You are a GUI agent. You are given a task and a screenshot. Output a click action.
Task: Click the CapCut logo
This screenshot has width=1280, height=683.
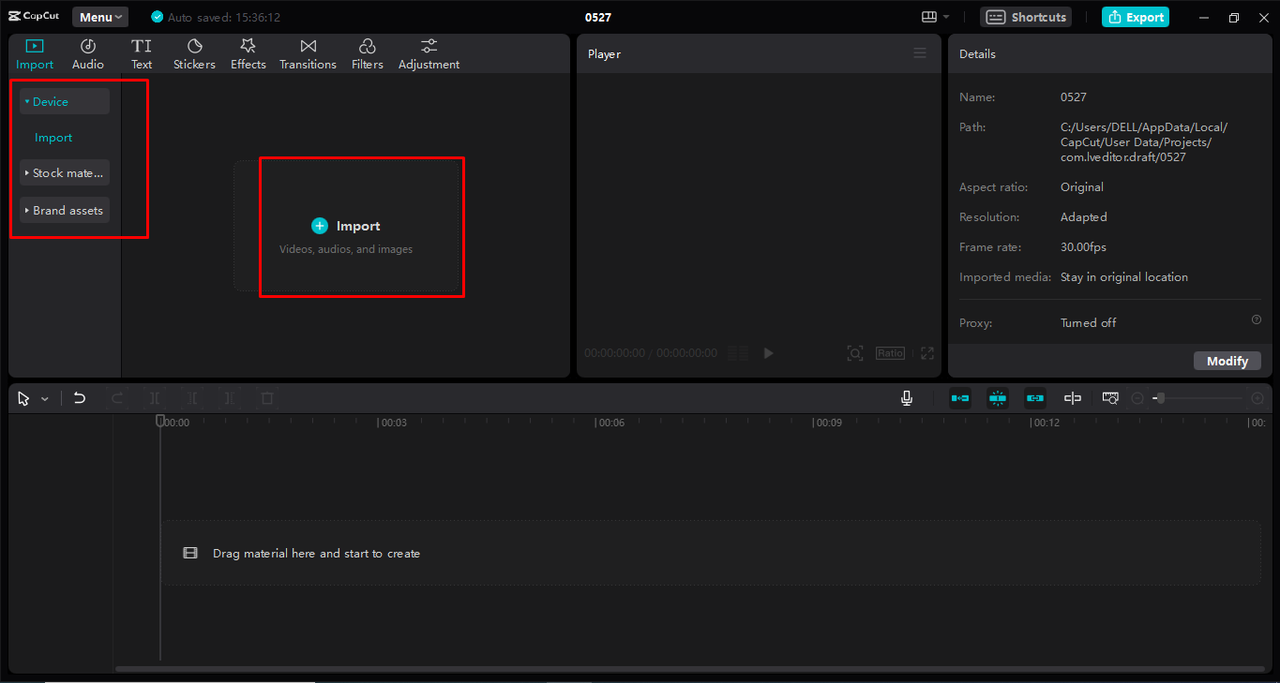[34, 17]
